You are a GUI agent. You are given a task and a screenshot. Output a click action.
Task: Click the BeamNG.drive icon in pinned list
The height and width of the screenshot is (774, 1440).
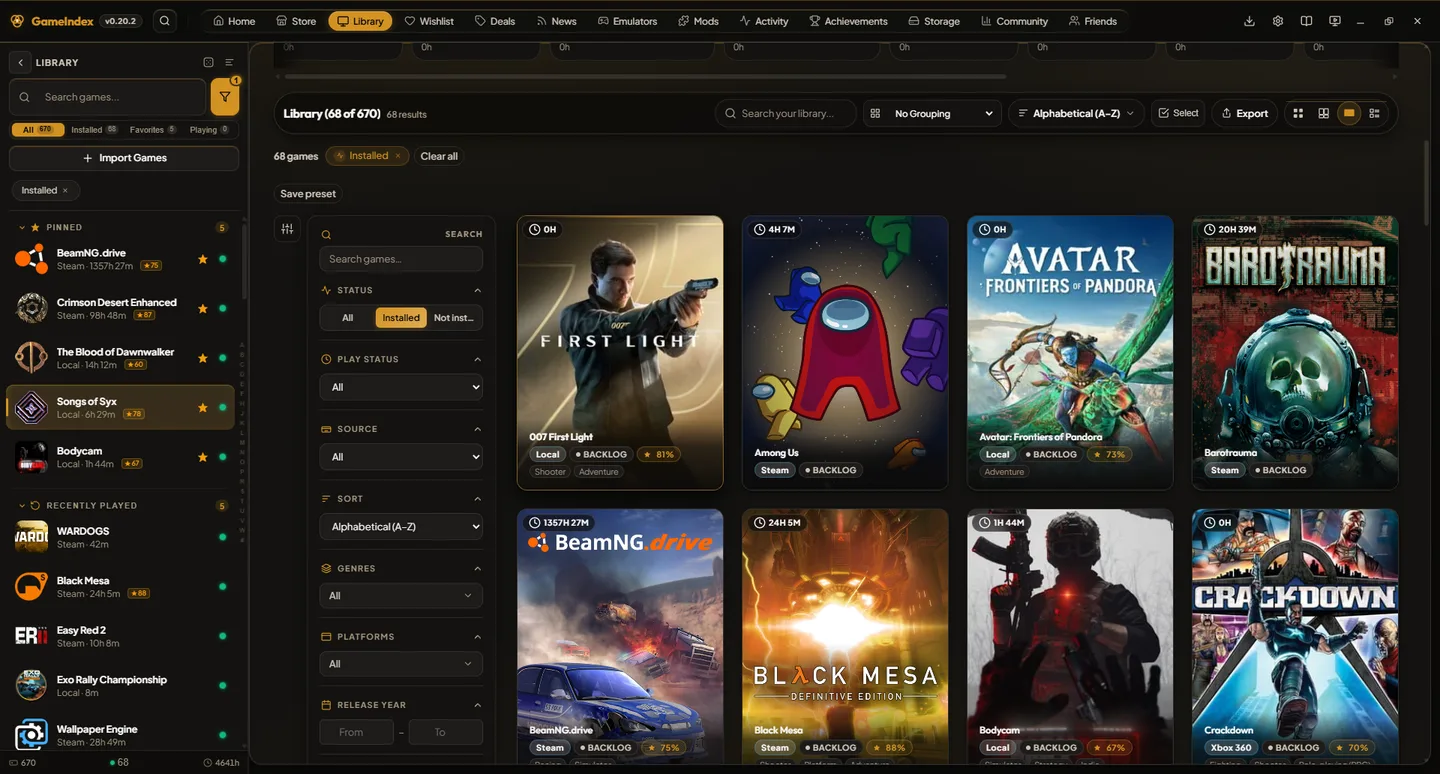pos(31,259)
